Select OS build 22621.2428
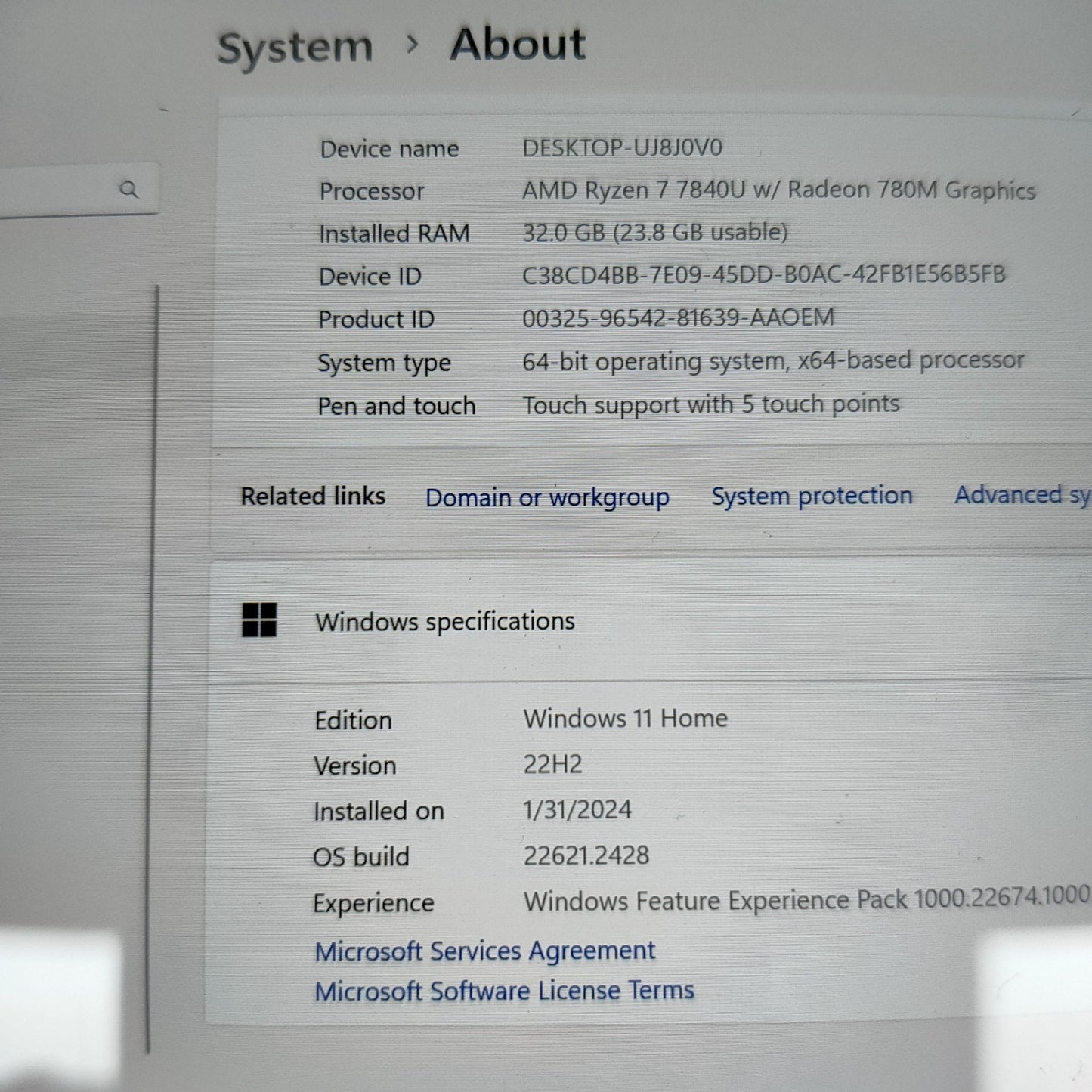Image resolution: width=1092 pixels, height=1092 pixels. click(586, 855)
